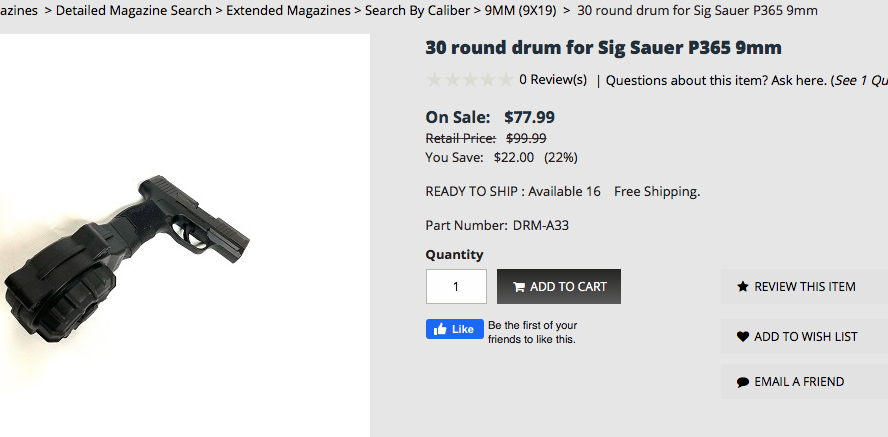
Task: Click the REVIEW THIS ITEM text
Action: point(805,287)
